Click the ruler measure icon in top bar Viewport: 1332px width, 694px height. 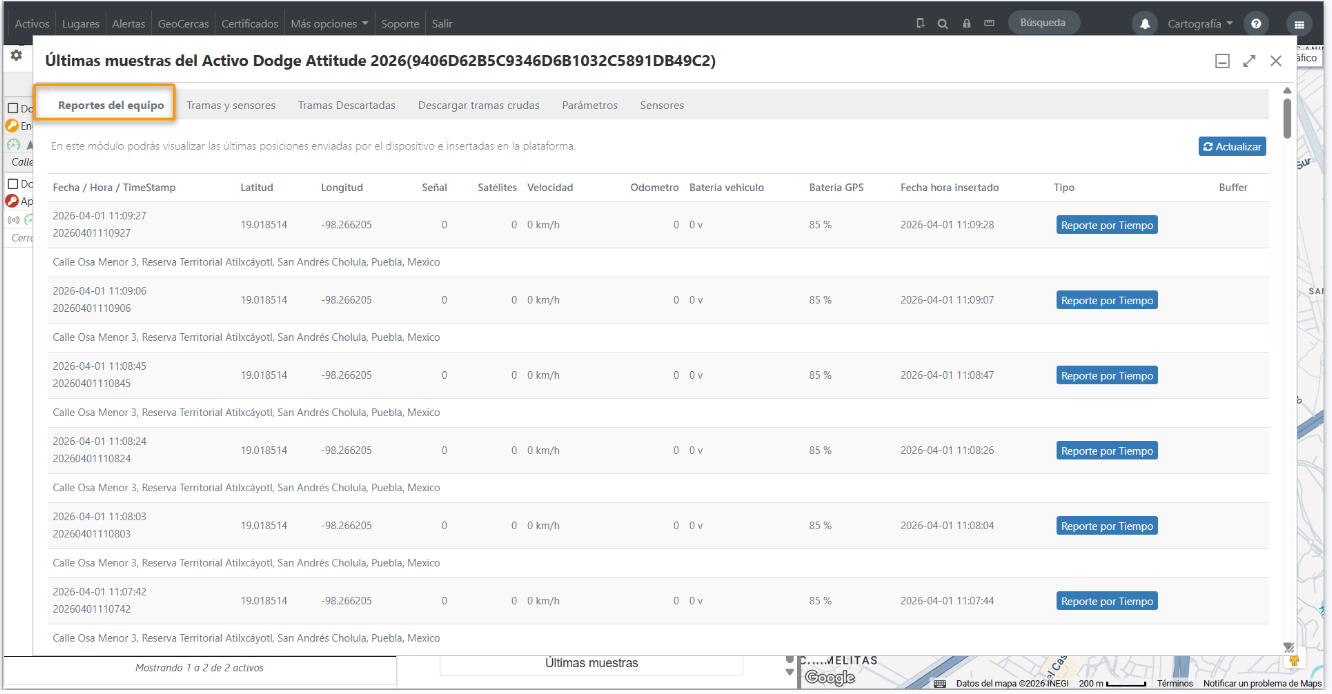click(989, 24)
